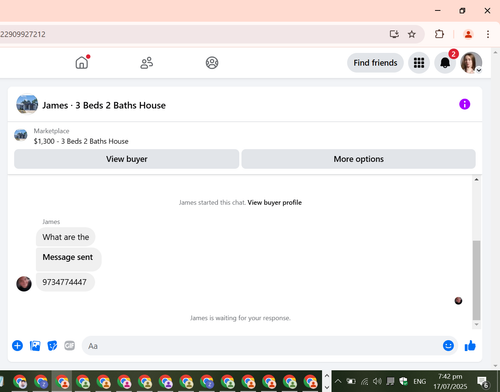Choose a sticker with the sticker icon
Screen dimensions: 500x392
pyautogui.click(x=52, y=346)
